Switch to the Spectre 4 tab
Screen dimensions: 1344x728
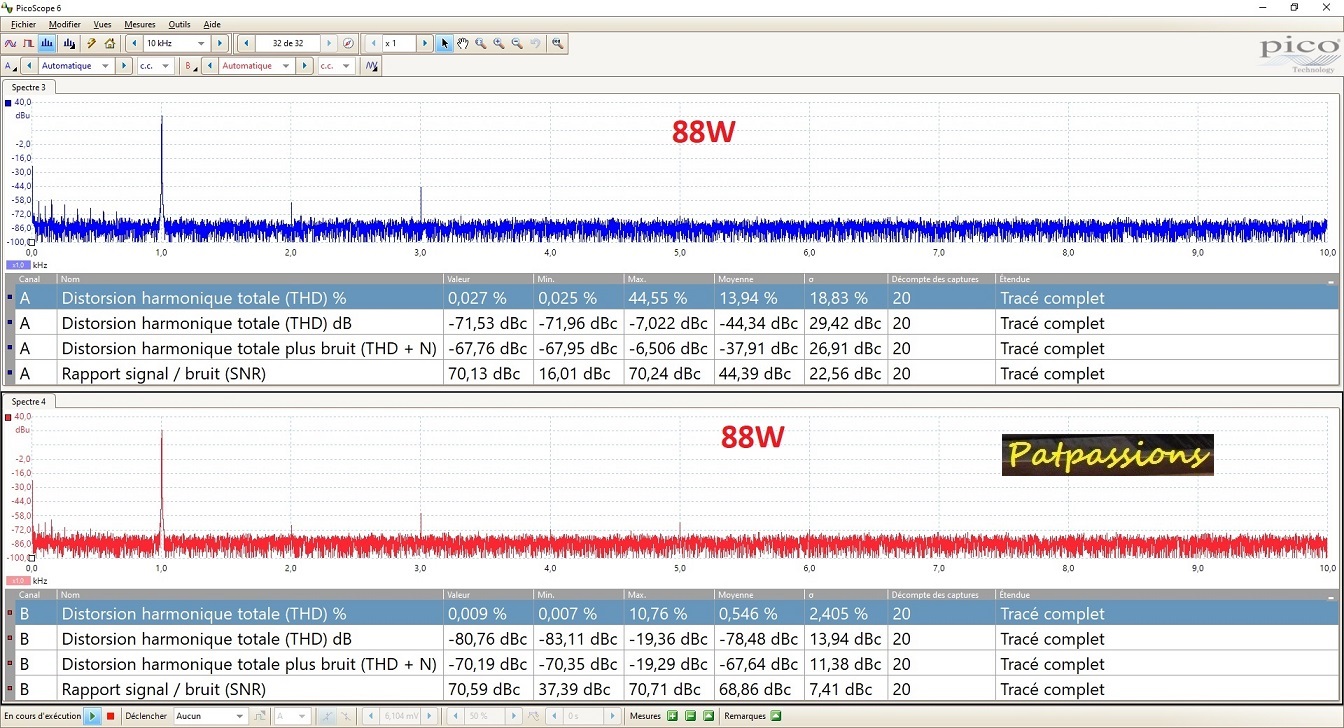click(29, 402)
